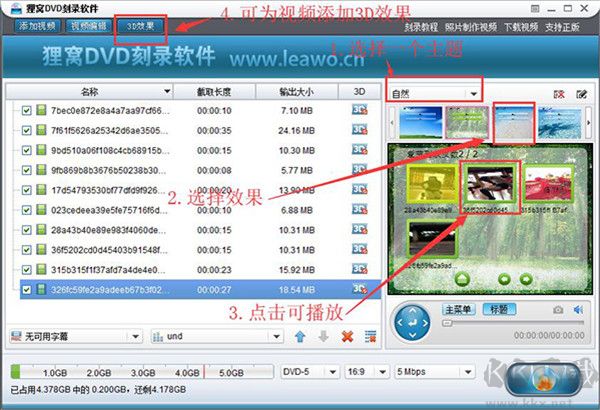Click the app logo in title bar
Screen dimensions: 600x410
[x=16, y=8]
